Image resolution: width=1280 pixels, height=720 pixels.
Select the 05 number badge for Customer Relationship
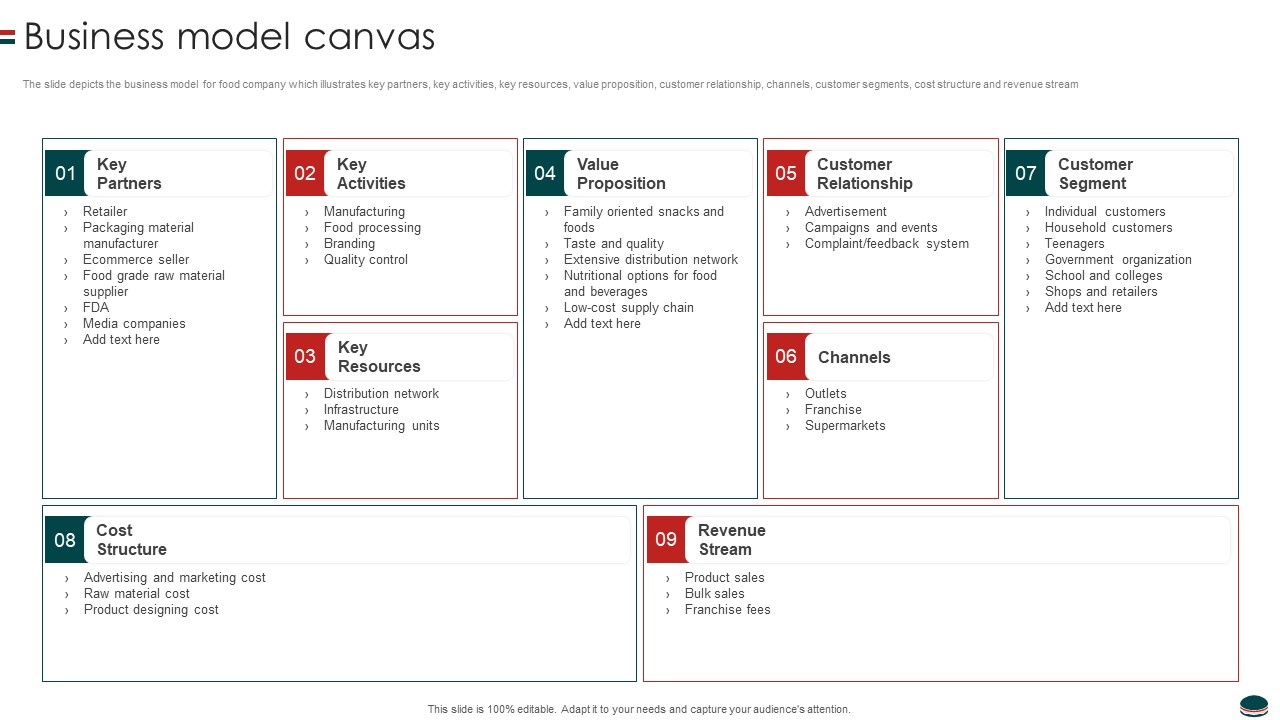(x=786, y=173)
